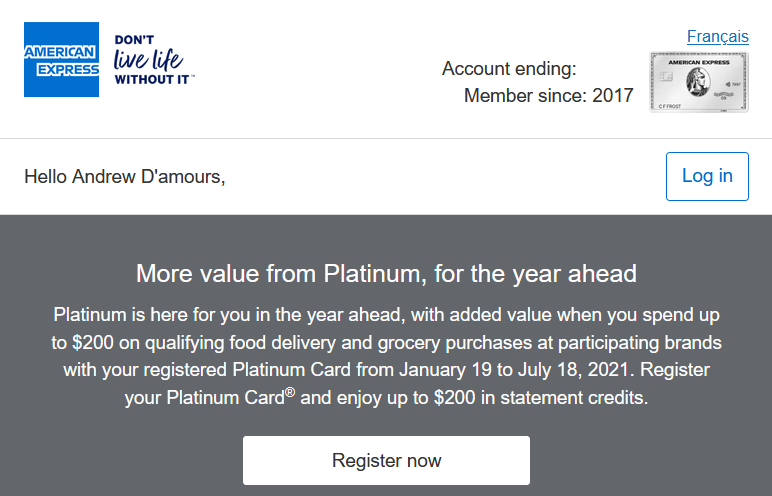Click the "Member since: 2017" text
Screen dimensions: 772x496
548,96
